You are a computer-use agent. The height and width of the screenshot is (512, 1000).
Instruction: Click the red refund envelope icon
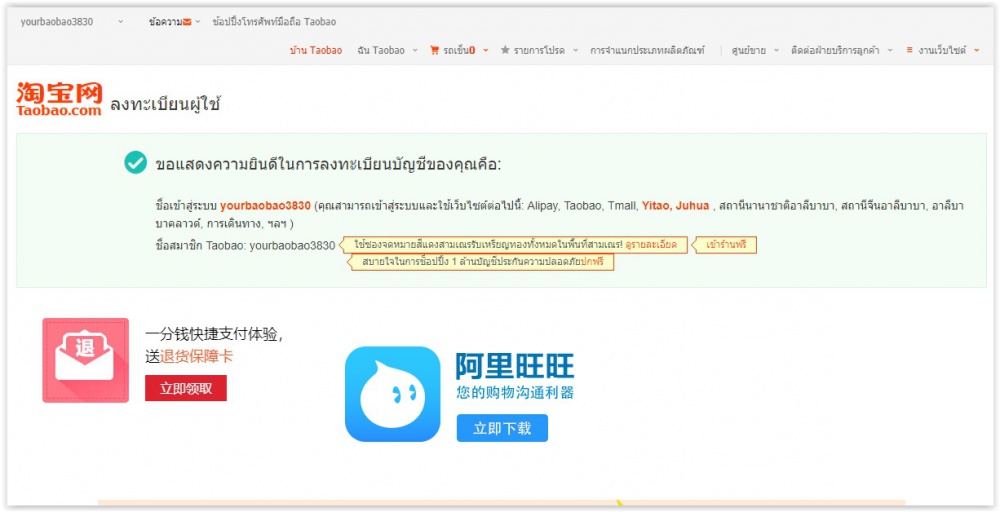click(85, 360)
